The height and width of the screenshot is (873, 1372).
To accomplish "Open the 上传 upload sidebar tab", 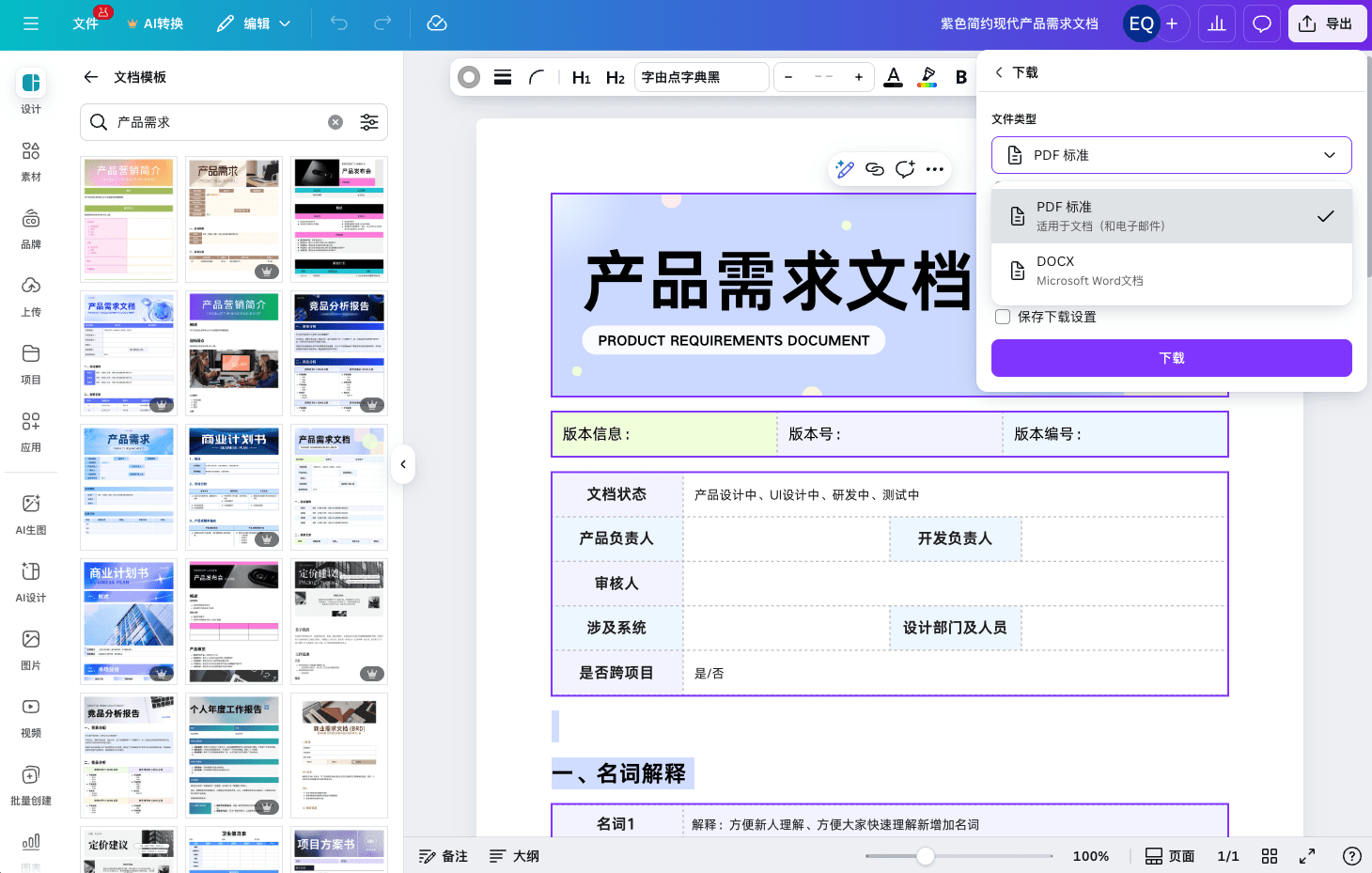I will pyautogui.click(x=31, y=296).
